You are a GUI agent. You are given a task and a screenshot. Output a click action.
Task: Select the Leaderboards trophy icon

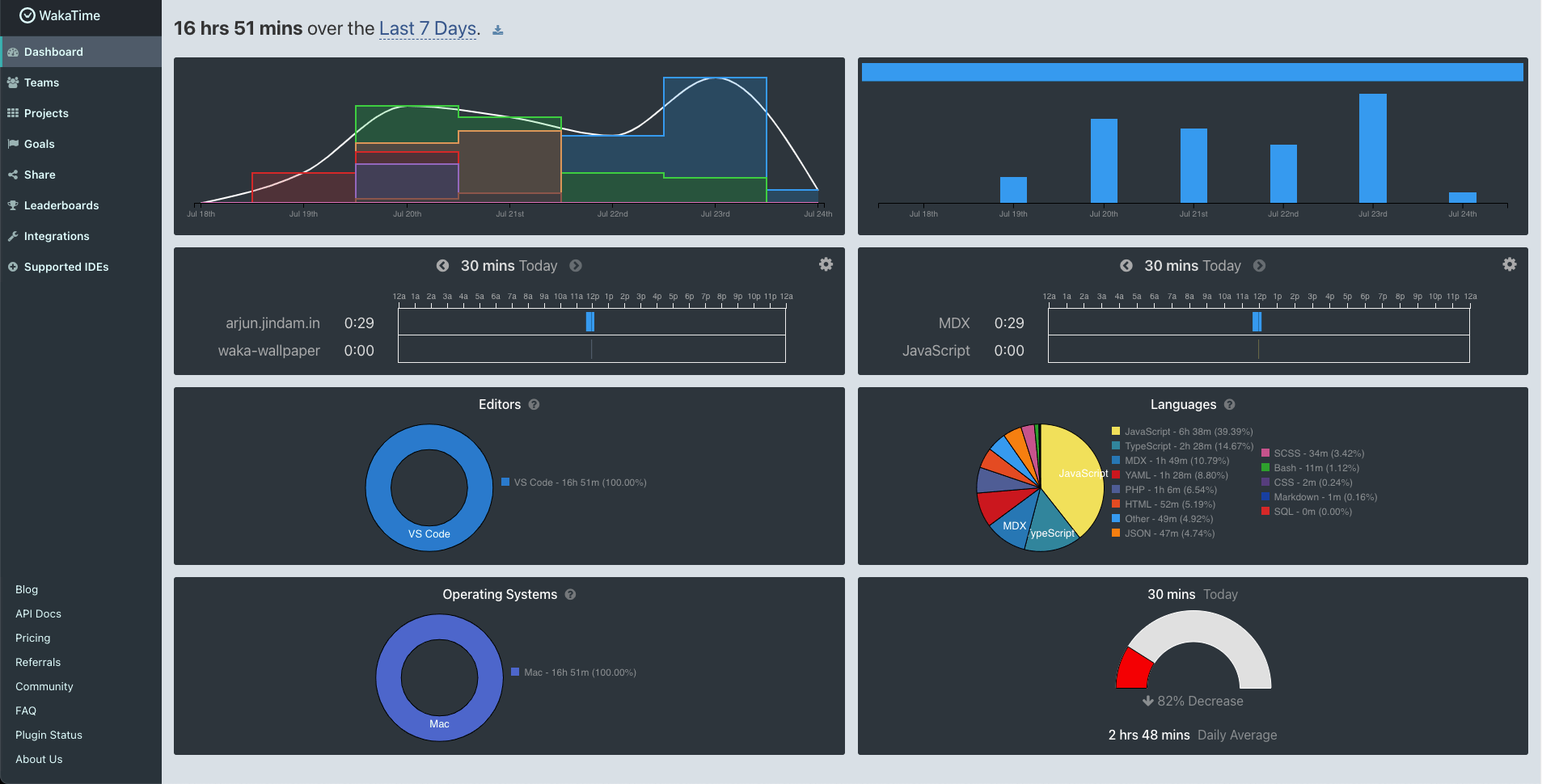coord(12,204)
